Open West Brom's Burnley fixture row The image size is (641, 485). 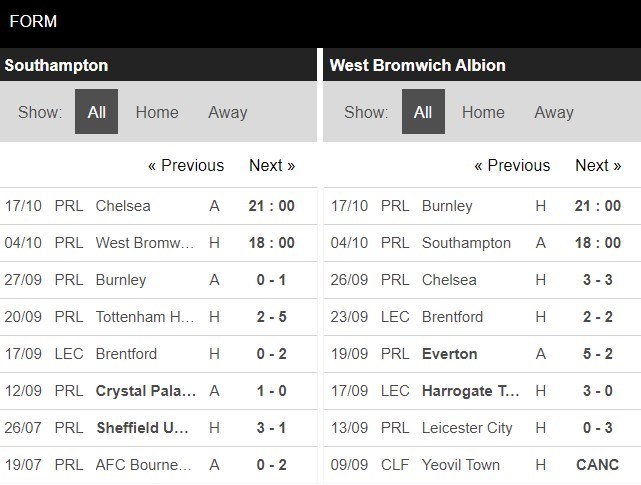pos(447,206)
